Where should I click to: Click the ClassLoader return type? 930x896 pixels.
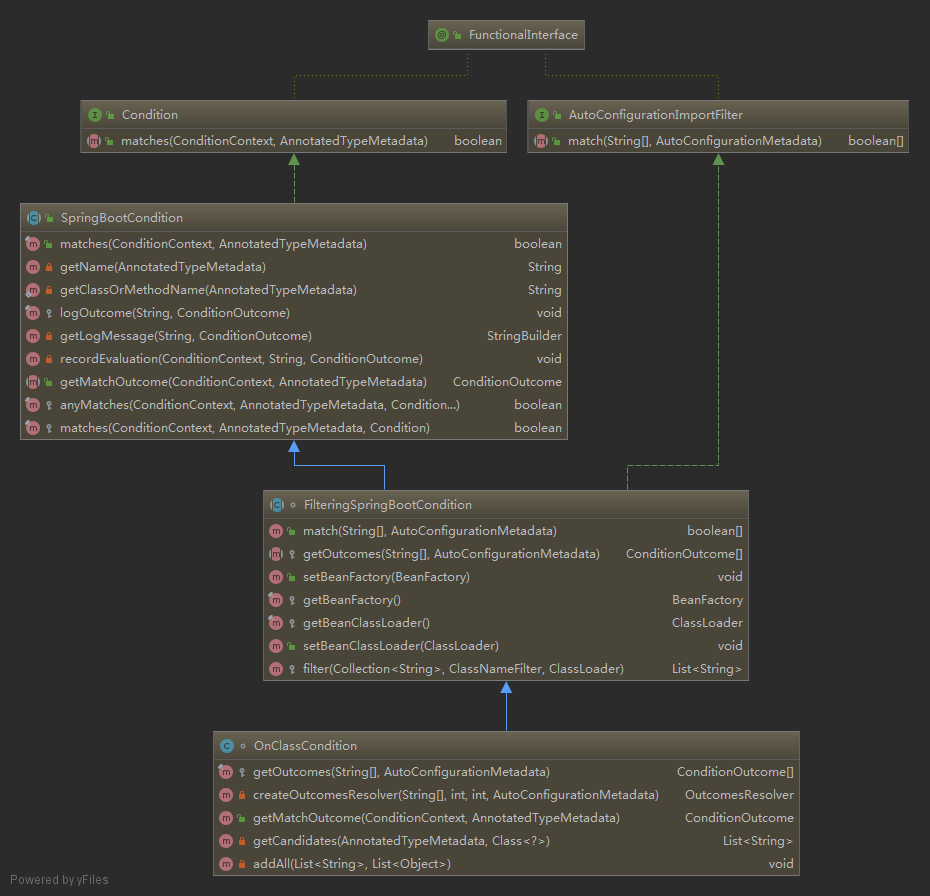(707, 623)
